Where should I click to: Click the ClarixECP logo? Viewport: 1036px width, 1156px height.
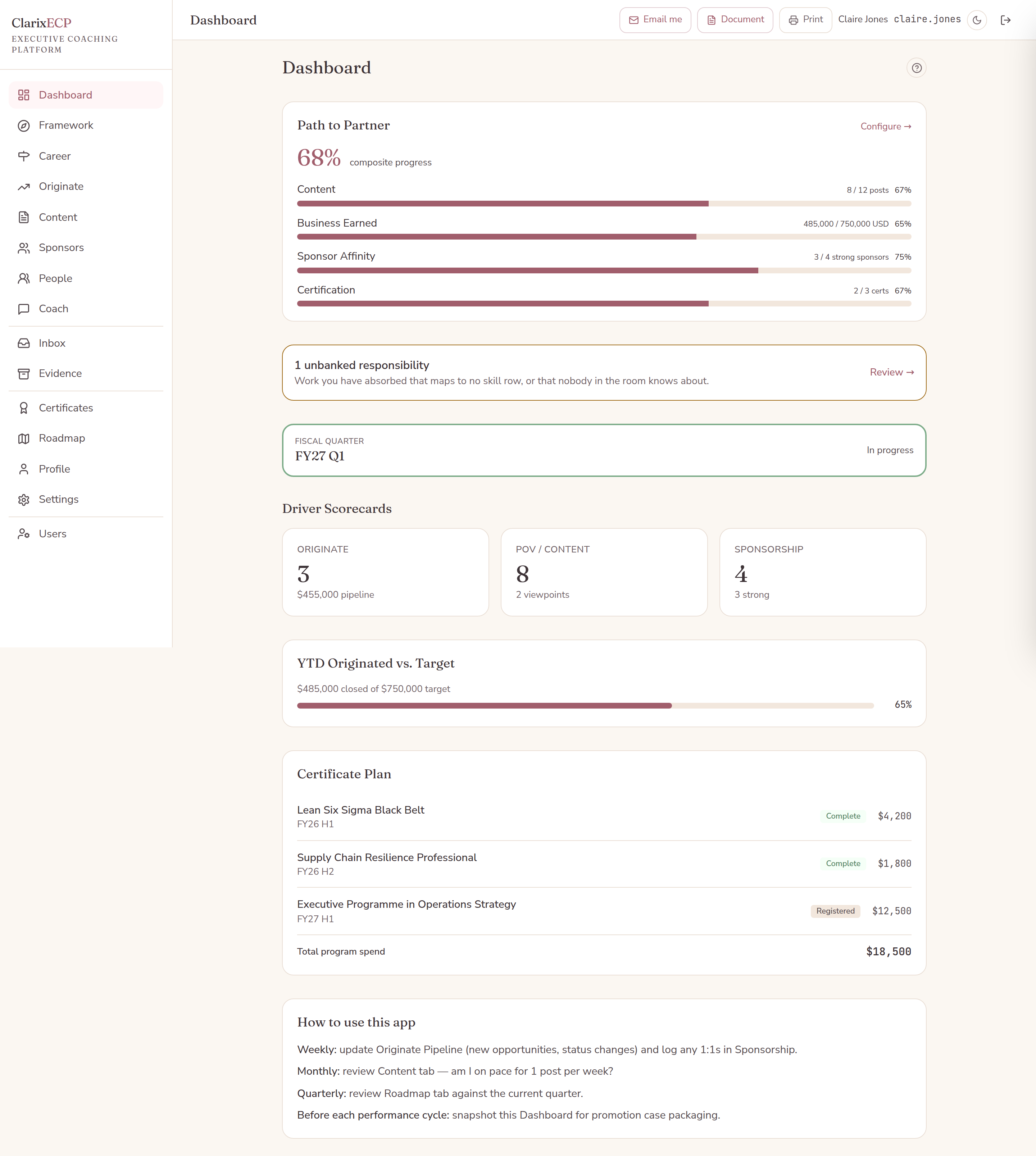point(42,23)
